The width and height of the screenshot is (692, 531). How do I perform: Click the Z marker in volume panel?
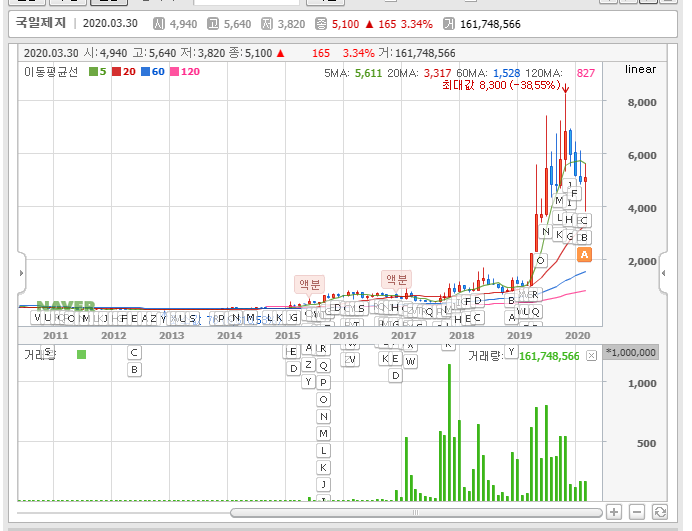coord(308,365)
